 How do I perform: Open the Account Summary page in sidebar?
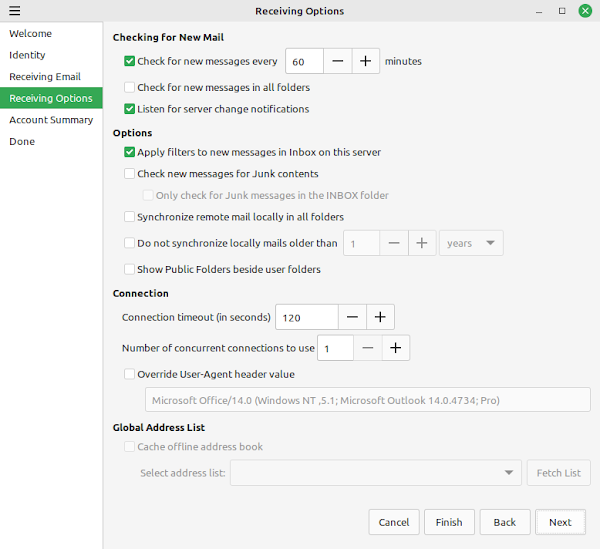(51, 120)
